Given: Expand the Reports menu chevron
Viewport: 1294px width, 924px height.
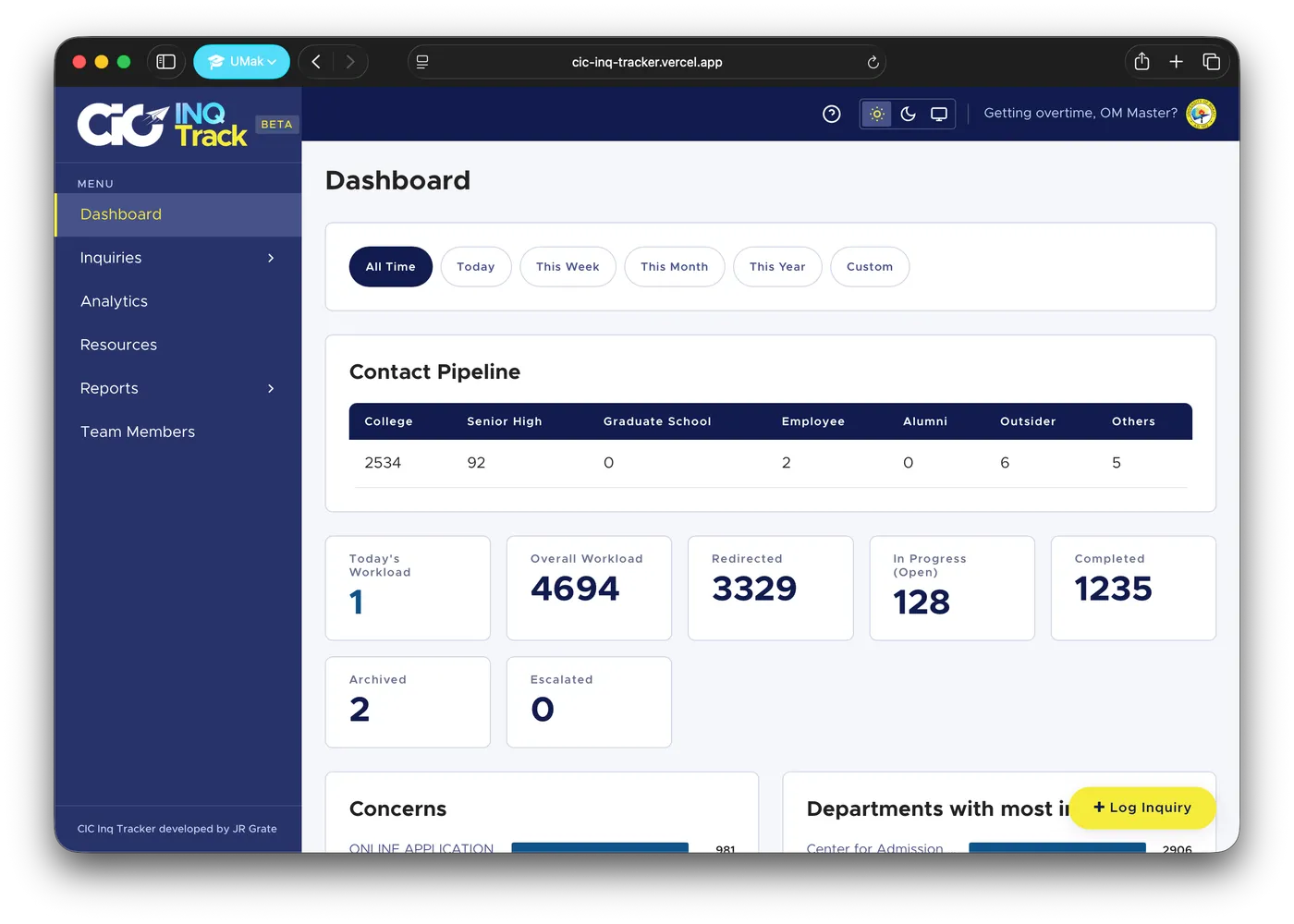Looking at the screenshot, I should pyautogui.click(x=271, y=388).
